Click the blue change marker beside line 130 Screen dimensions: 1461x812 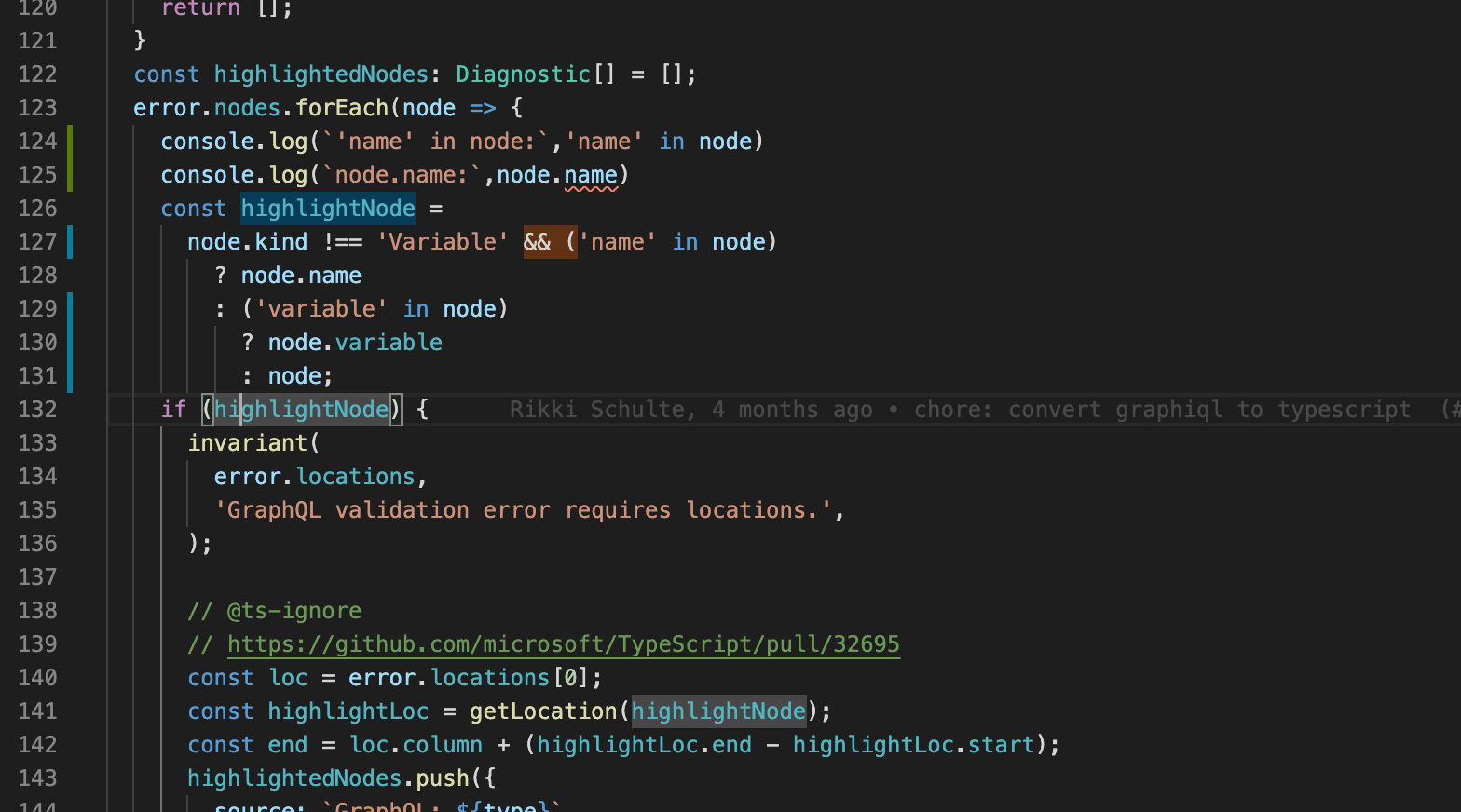[x=70, y=343]
